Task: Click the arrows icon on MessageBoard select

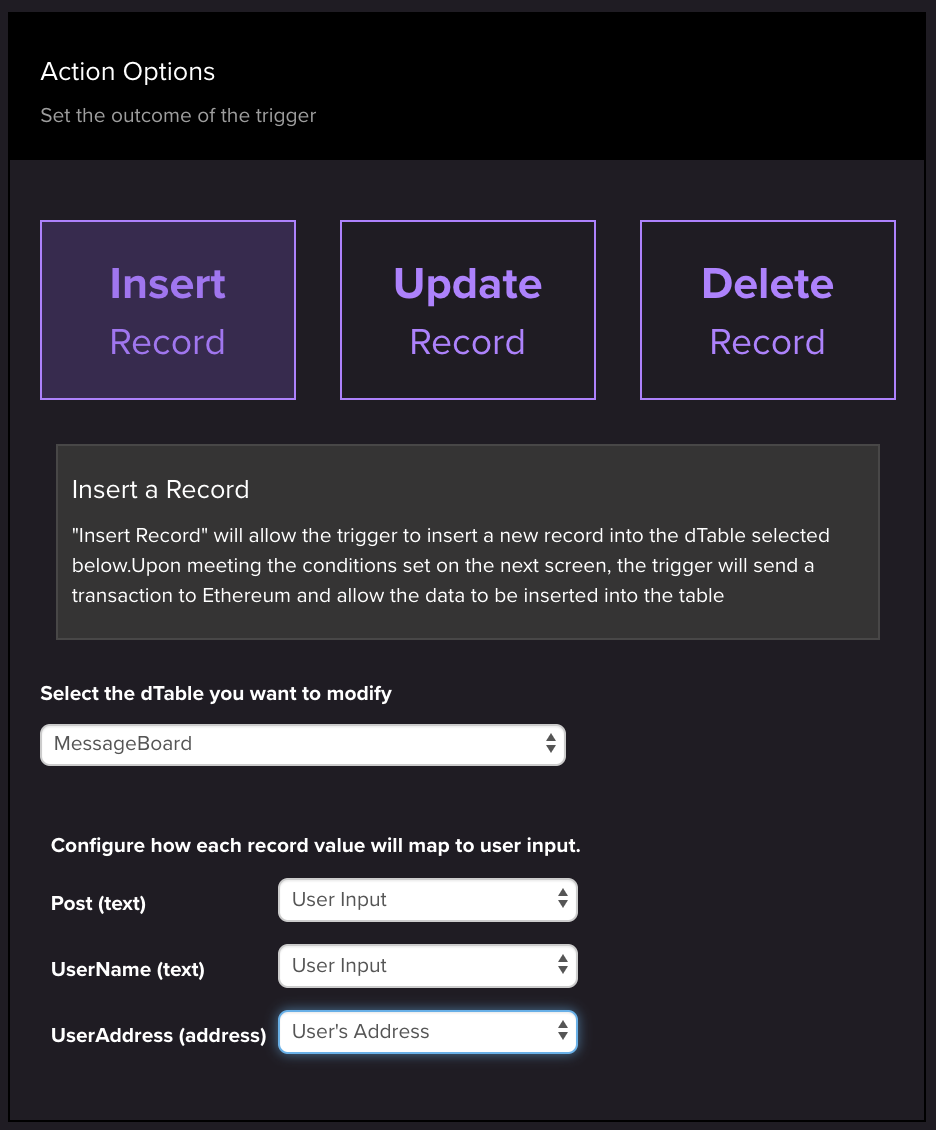Action: [550, 744]
